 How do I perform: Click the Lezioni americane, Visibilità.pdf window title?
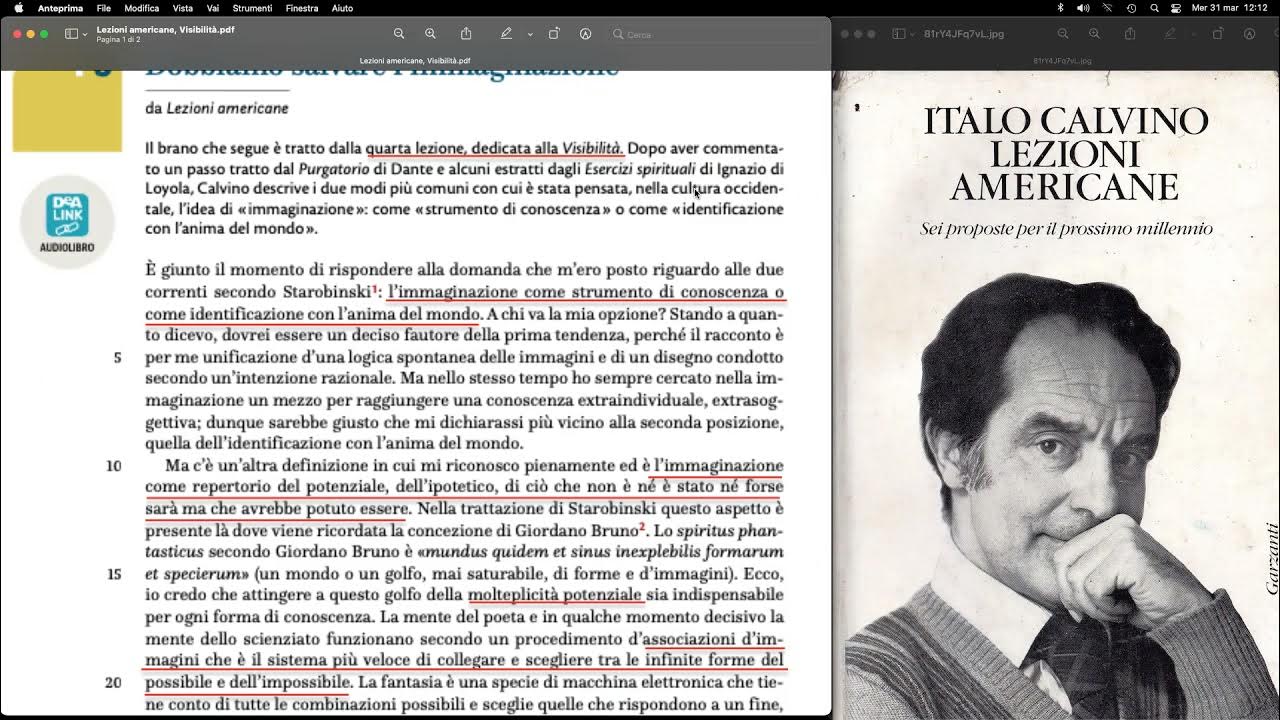tap(166, 29)
